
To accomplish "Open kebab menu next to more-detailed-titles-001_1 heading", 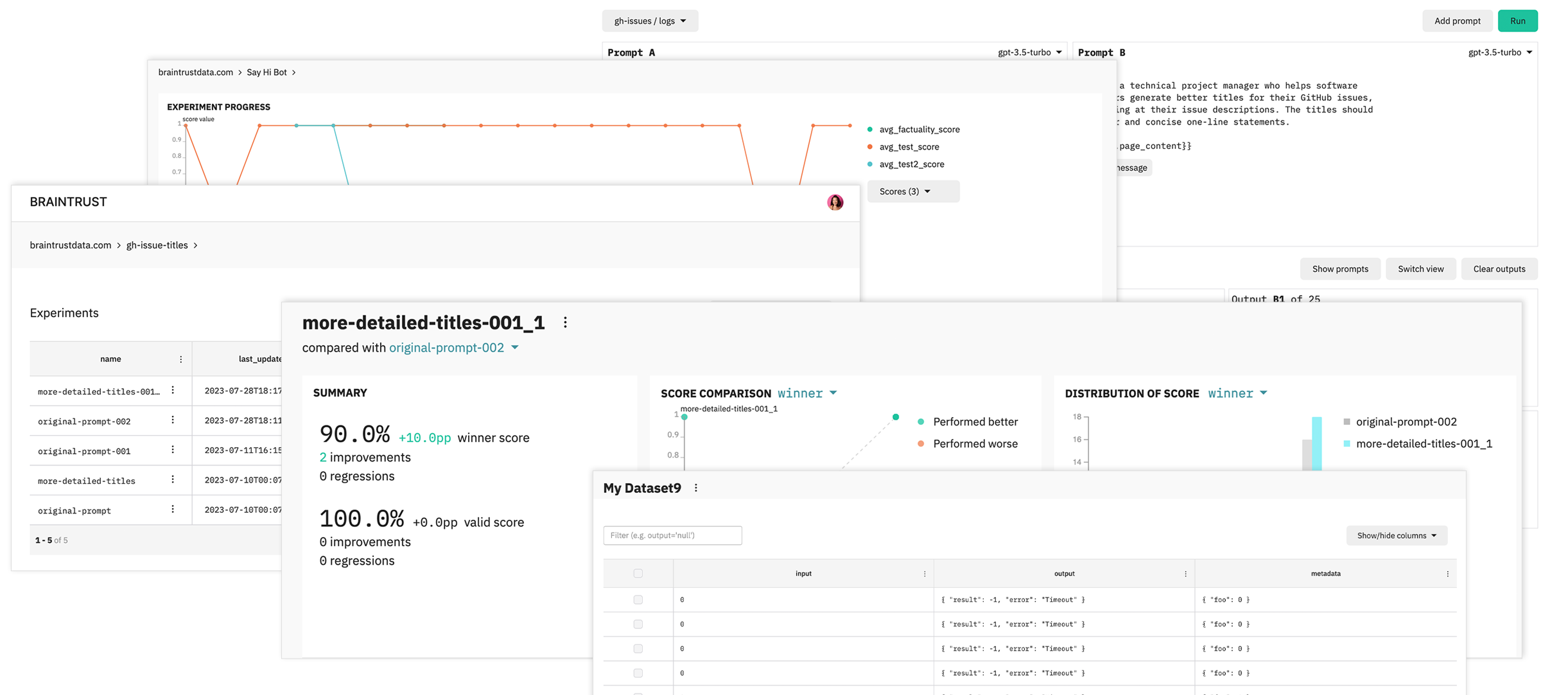I will [565, 322].
